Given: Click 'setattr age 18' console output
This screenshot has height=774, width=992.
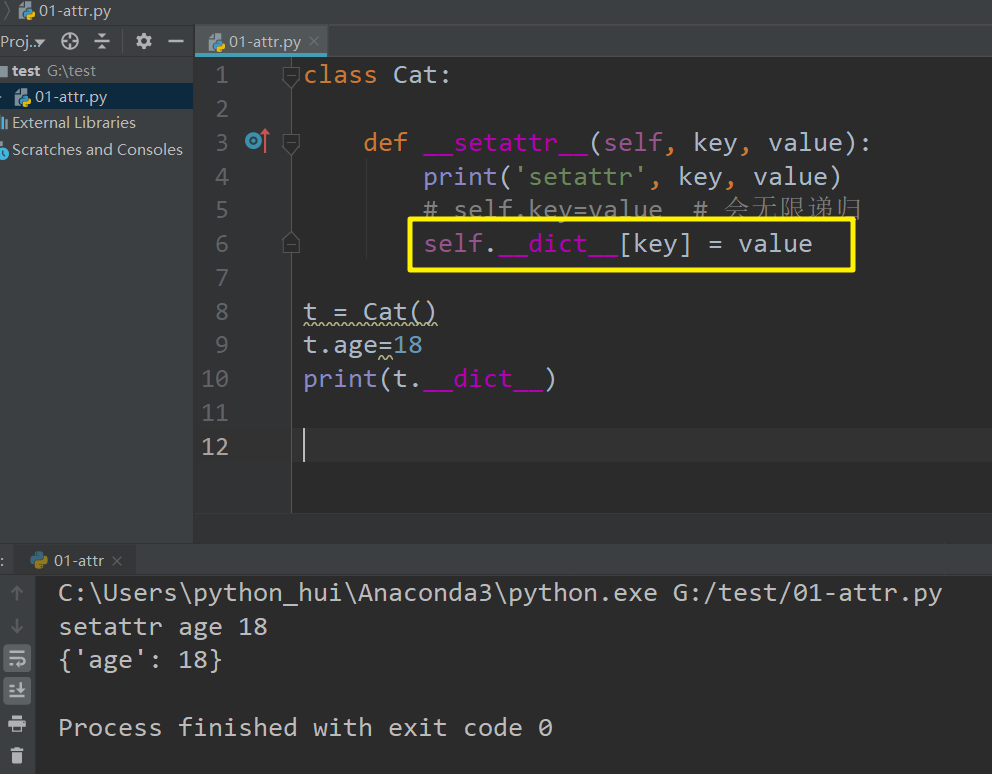Looking at the screenshot, I should [163, 627].
